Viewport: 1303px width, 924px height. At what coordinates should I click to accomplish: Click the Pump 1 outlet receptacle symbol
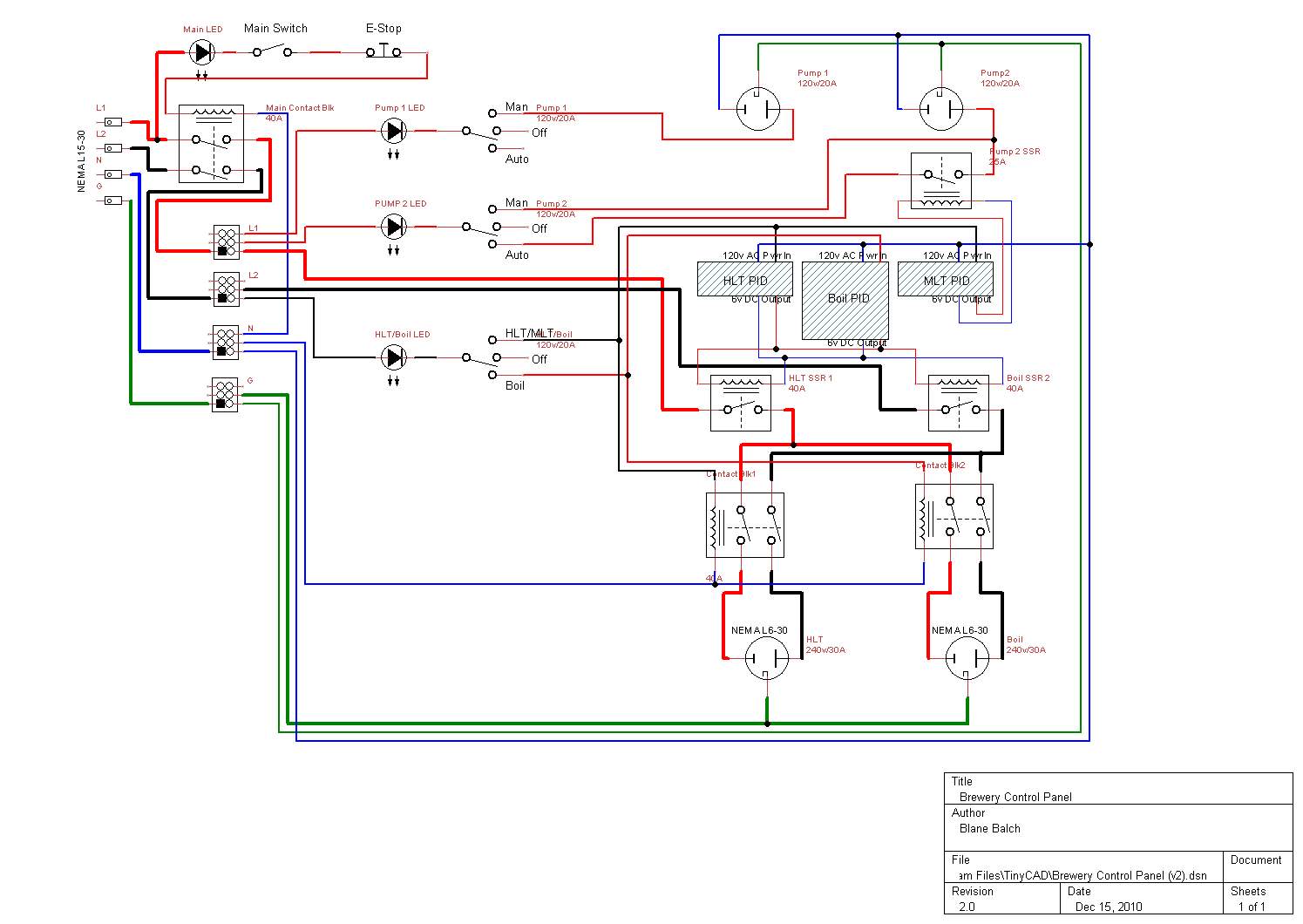pos(758,109)
